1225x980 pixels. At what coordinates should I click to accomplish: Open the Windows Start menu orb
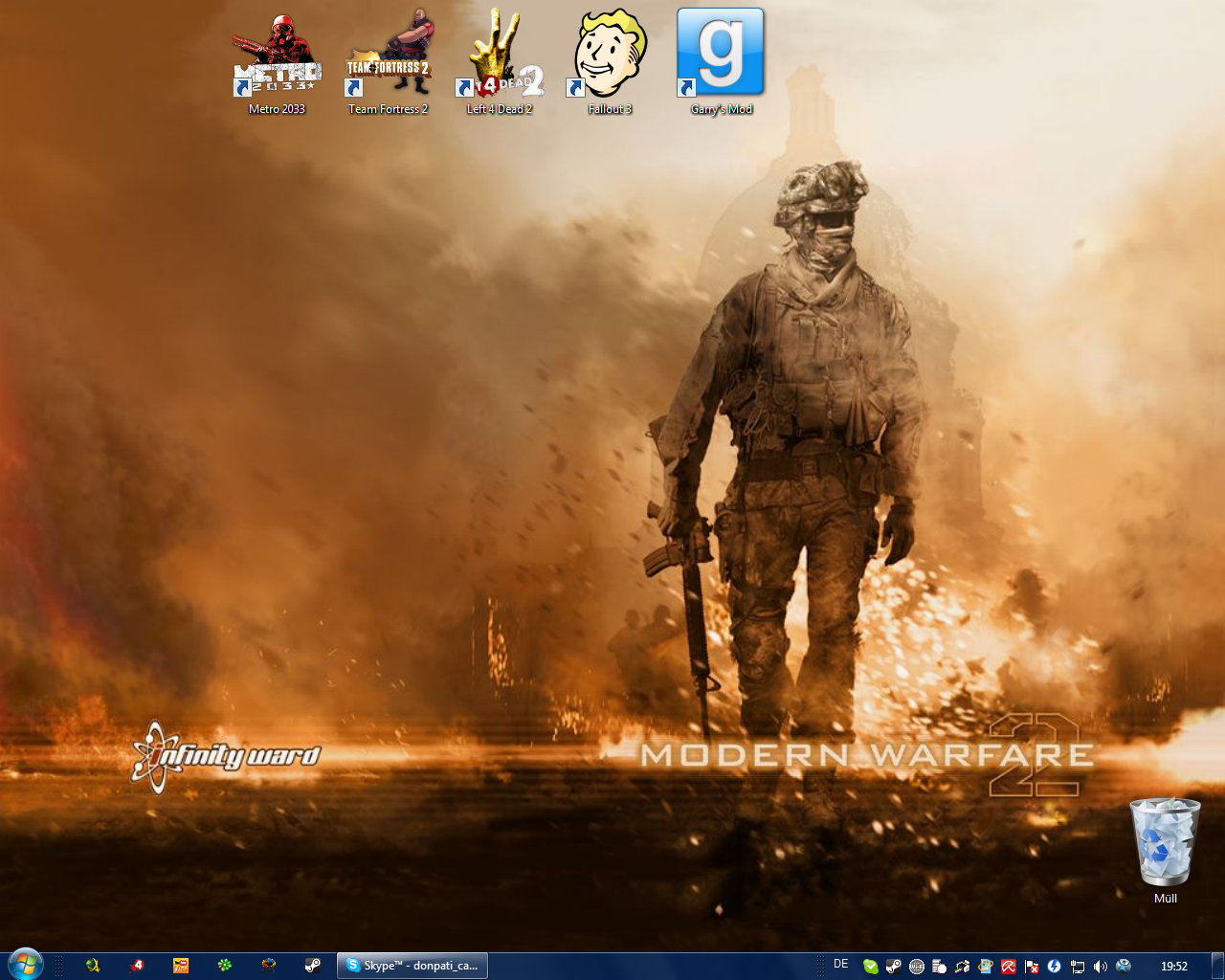[x=25, y=965]
